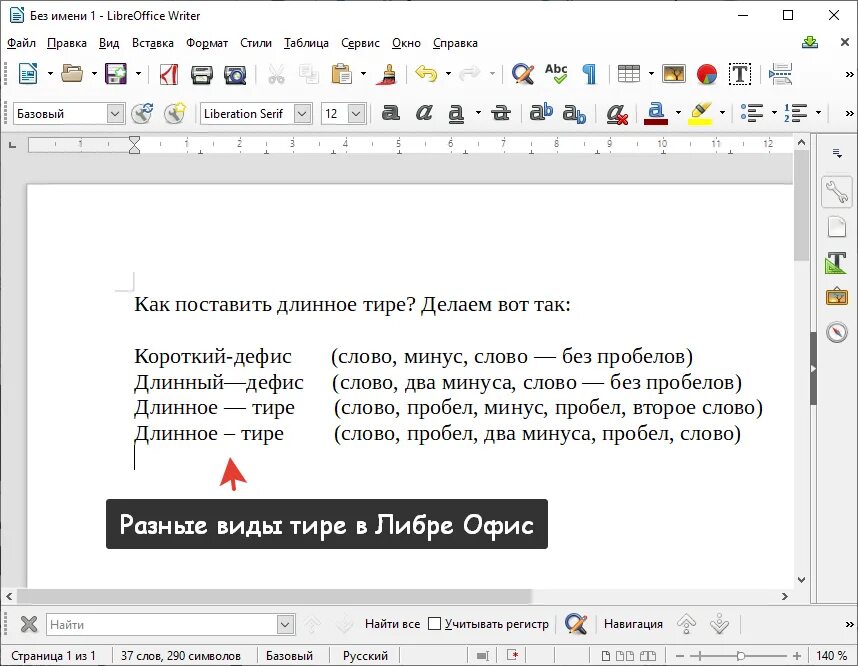
Task: Close the Find toolbar
Action: point(29,624)
